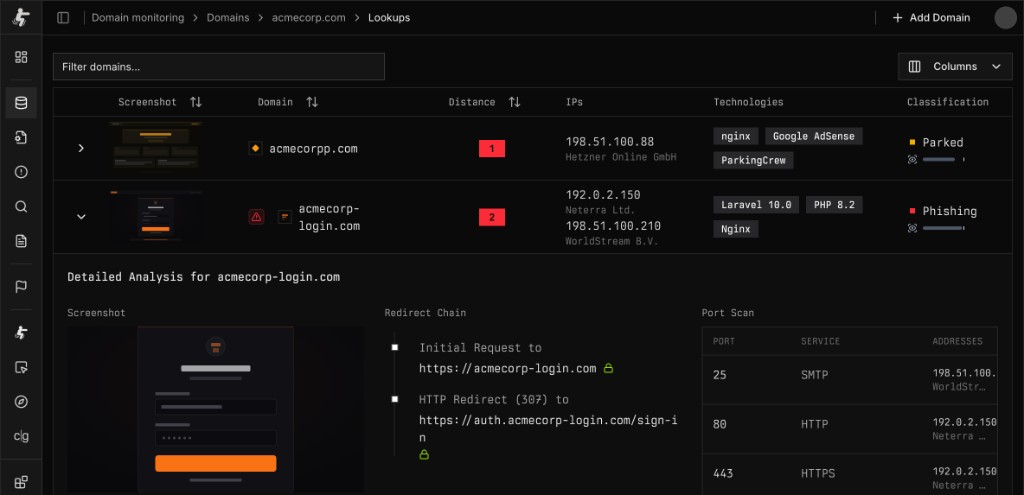Click the Nginx tag for acmecorp-login.com
Screen dimensions: 1024x495
(736, 229)
